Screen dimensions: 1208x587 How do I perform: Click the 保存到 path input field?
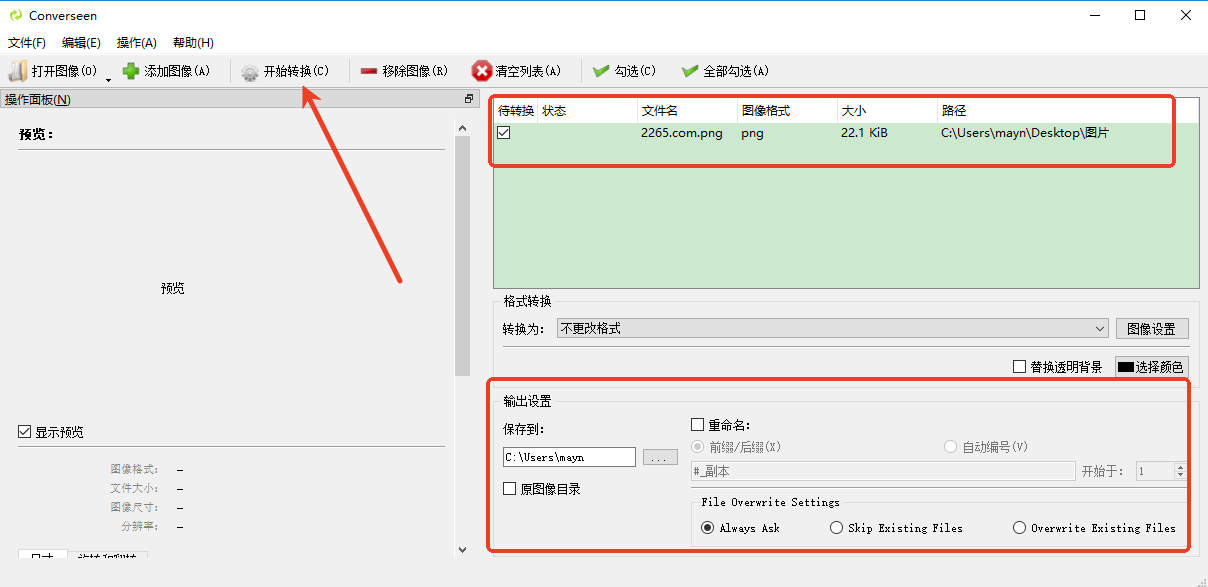click(x=568, y=457)
